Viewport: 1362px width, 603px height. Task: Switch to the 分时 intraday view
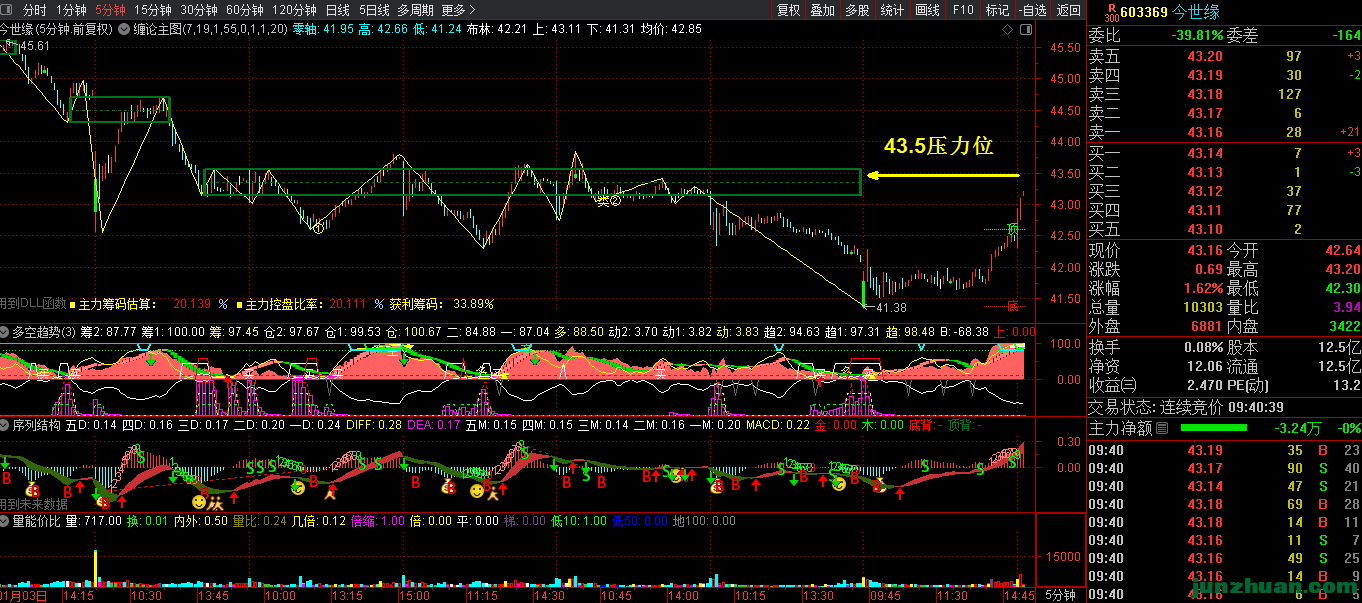pyautogui.click(x=35, y=10)
